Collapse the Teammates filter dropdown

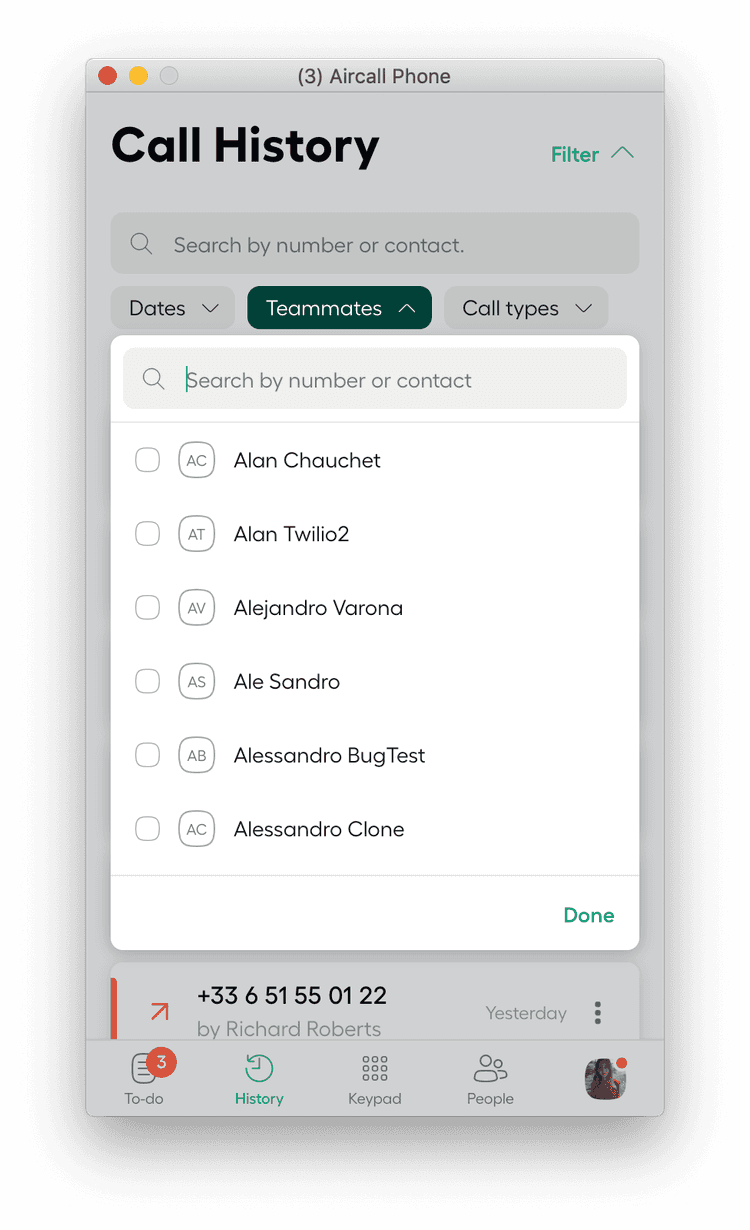pos(340,308)
